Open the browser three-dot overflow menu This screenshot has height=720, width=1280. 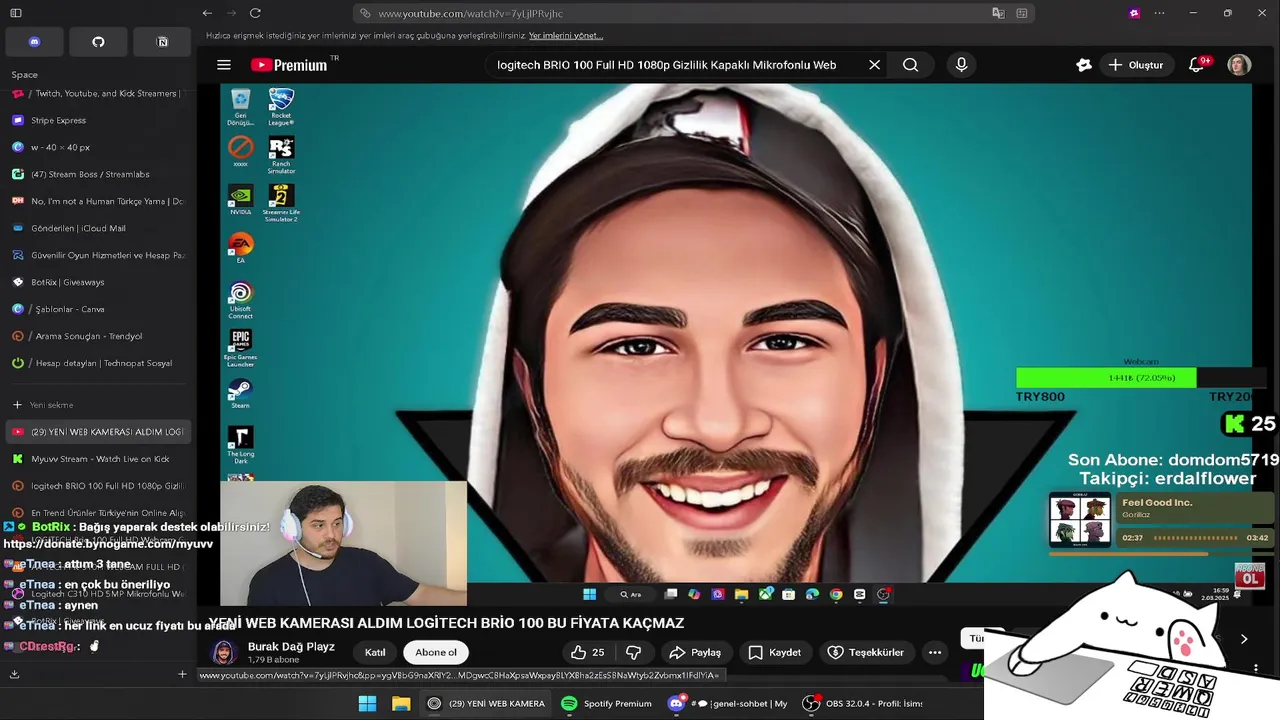[1159, 13]
